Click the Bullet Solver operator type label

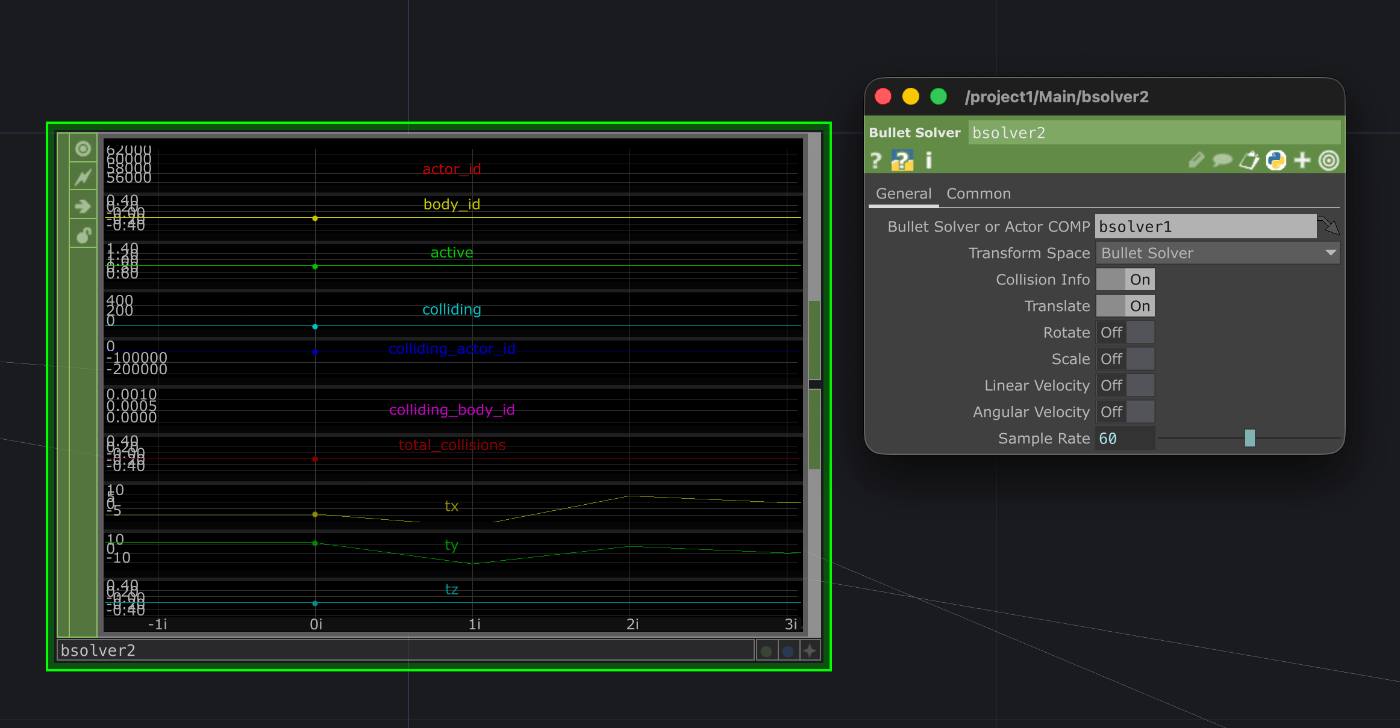coord(915,132)
